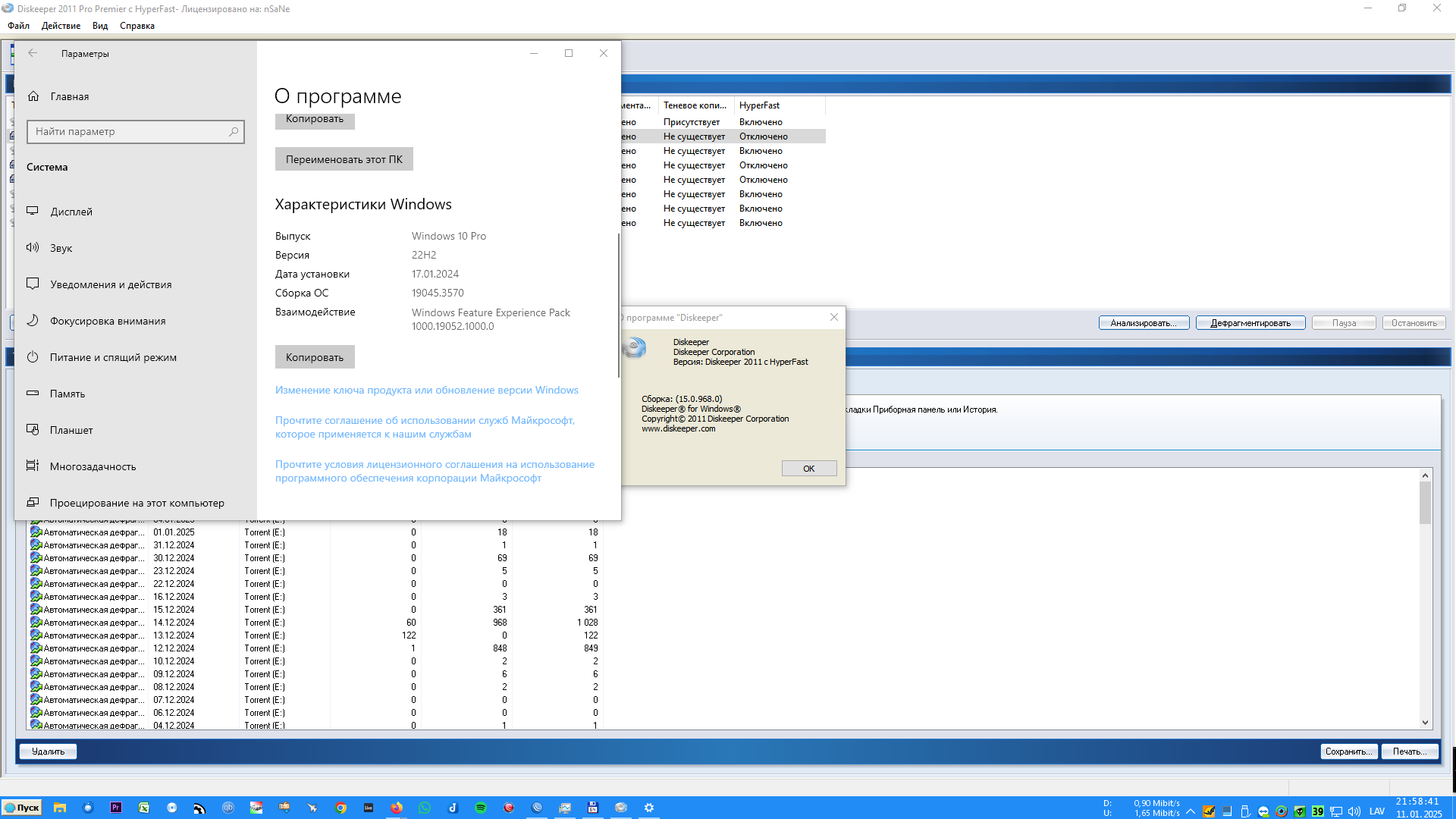Click the back arrow in Параметры window
Image resolution: width=1456 pixels, height=819 pixels.
coord(33,53)
